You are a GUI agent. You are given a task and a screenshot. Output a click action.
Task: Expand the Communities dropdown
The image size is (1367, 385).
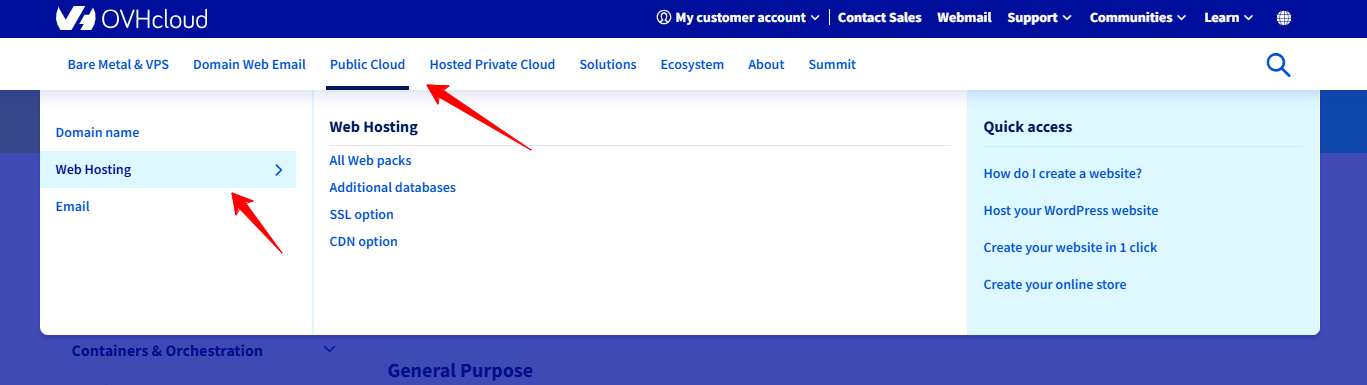tap(1138, 17)
